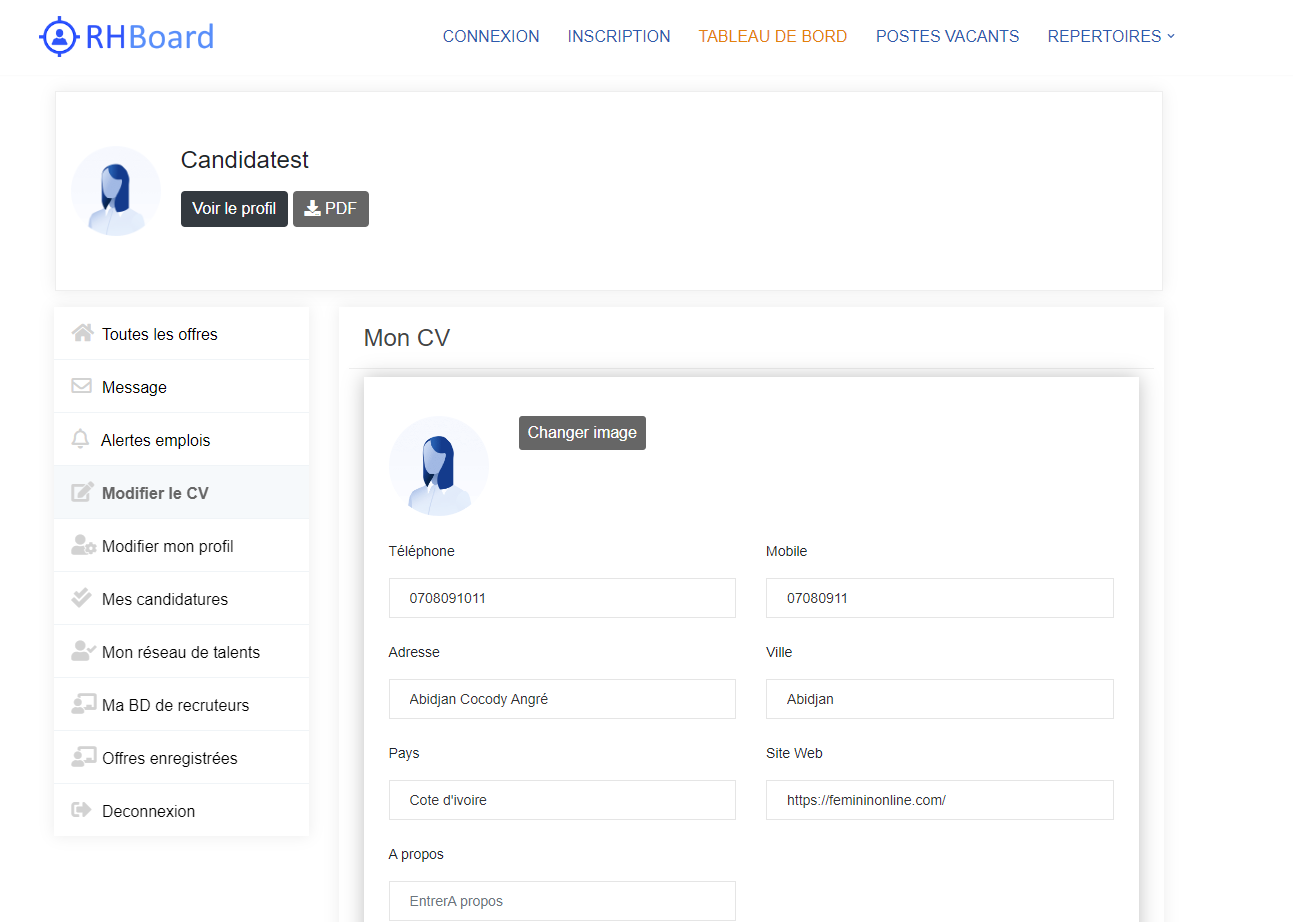Click the home icon beside Toutes les offres
This screenshot has width=1293, height=922.
point(82,333)
